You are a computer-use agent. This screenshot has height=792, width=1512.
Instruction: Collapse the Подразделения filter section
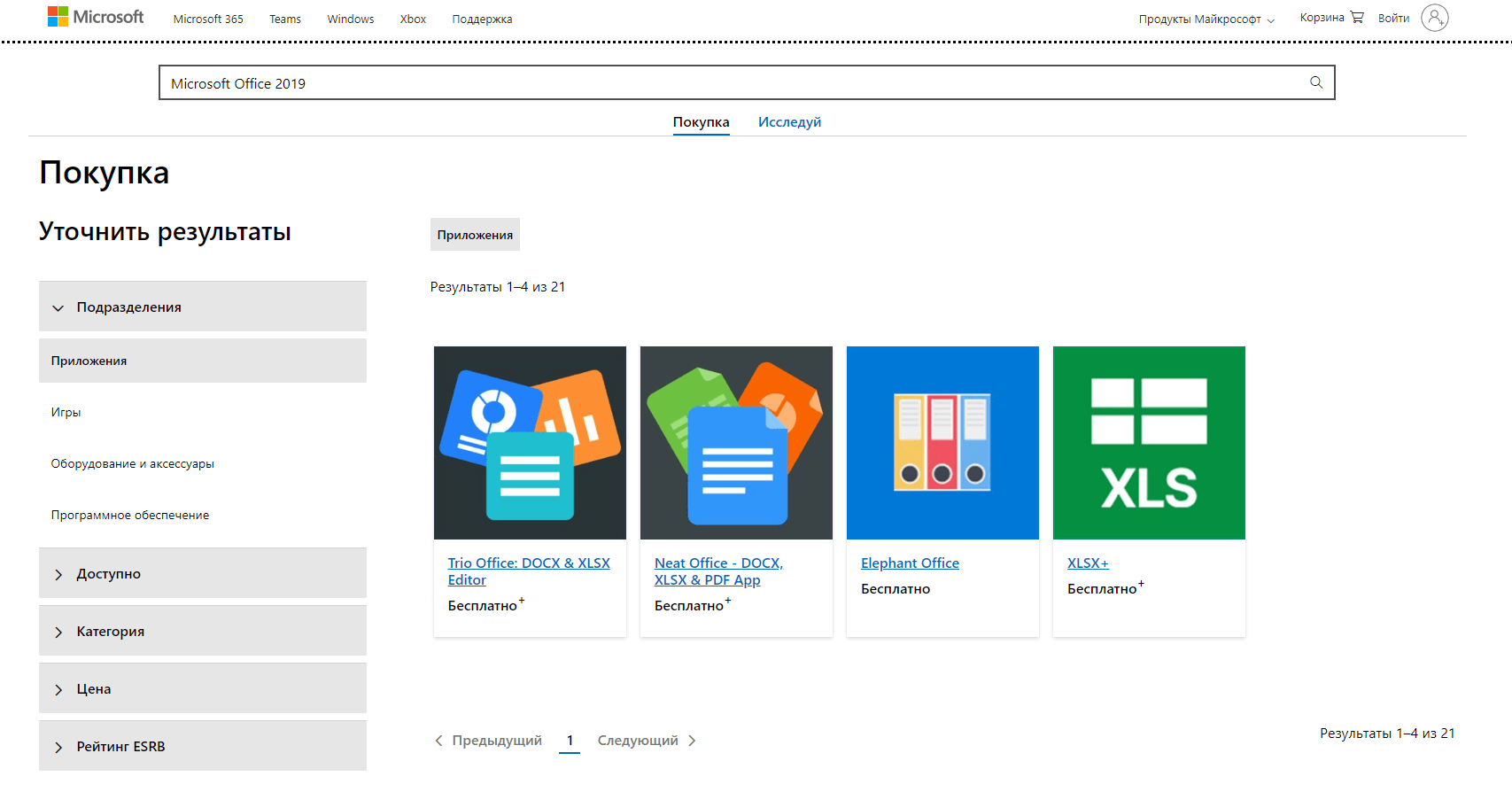click(x=202, y=307)
